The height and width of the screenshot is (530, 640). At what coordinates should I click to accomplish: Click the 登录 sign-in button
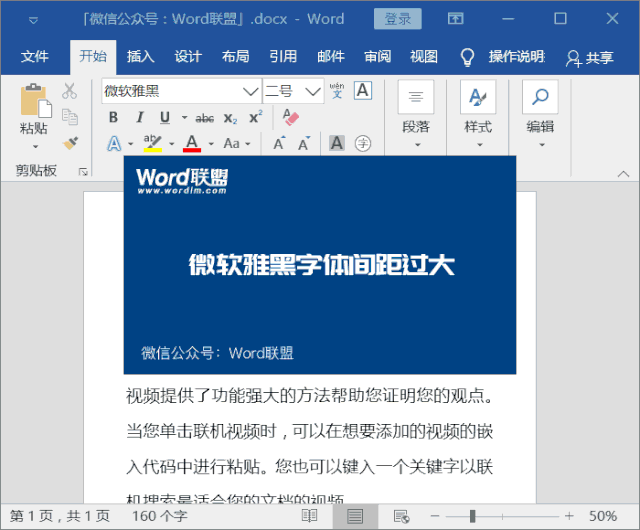tap(397, 19)
